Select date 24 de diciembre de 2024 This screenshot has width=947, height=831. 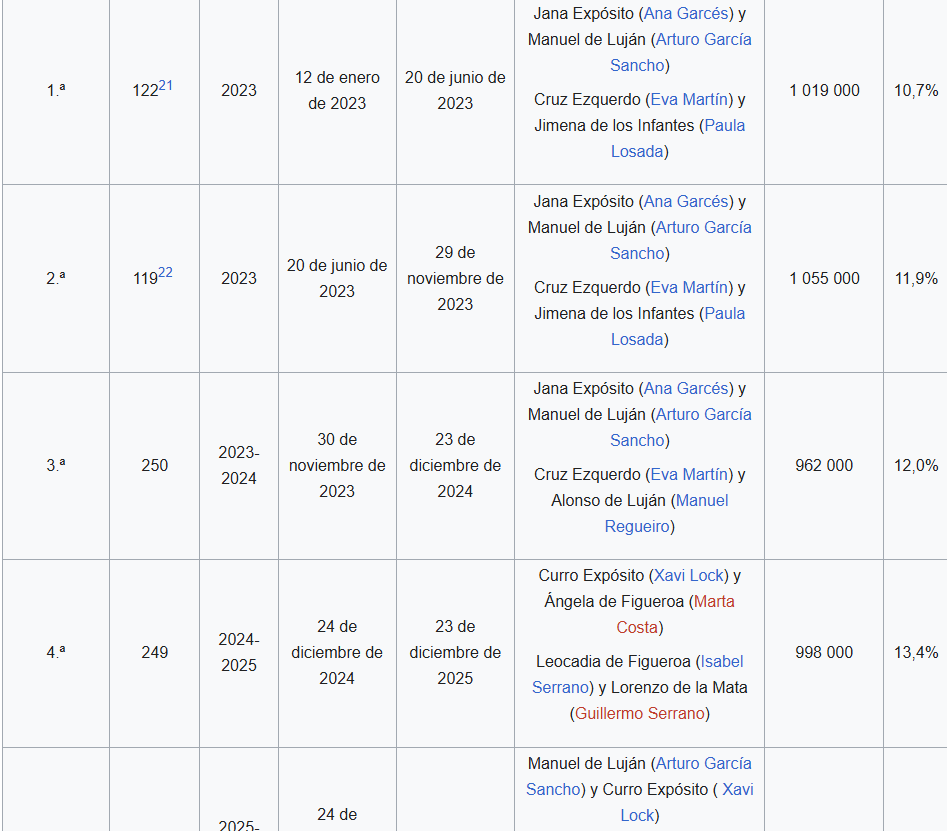(337, 653)
